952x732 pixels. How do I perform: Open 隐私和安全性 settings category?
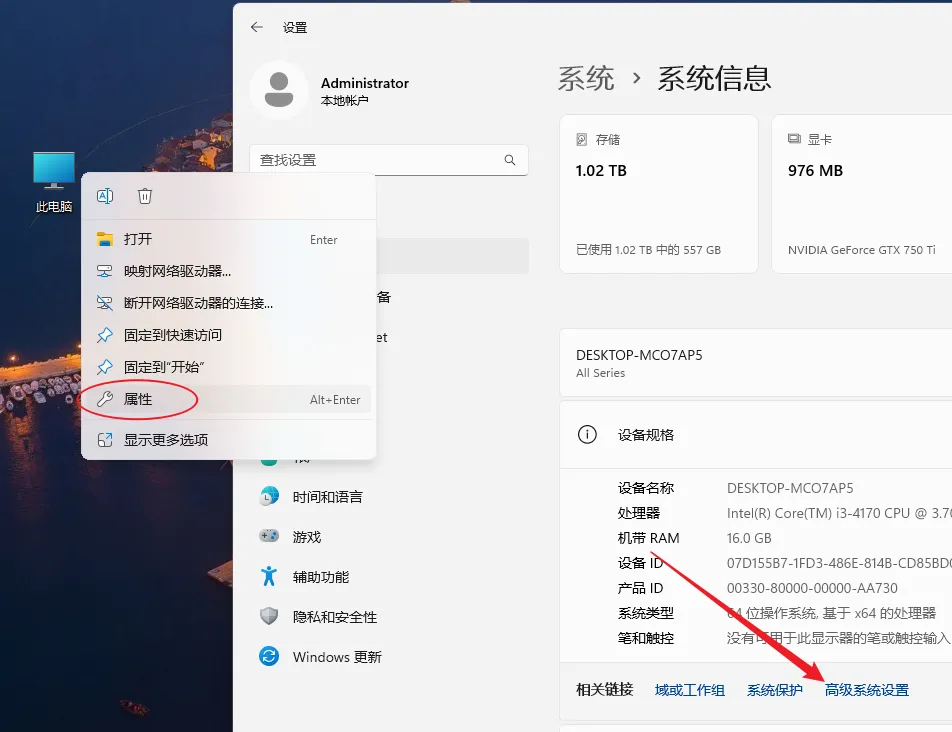389,617
